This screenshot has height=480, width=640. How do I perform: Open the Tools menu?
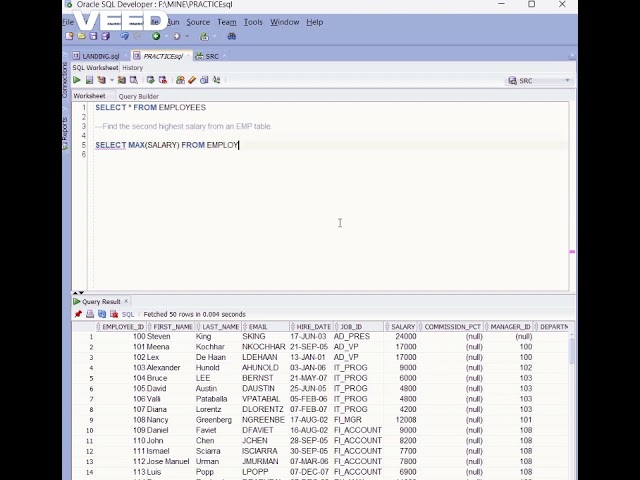click(x=253, y=22)
